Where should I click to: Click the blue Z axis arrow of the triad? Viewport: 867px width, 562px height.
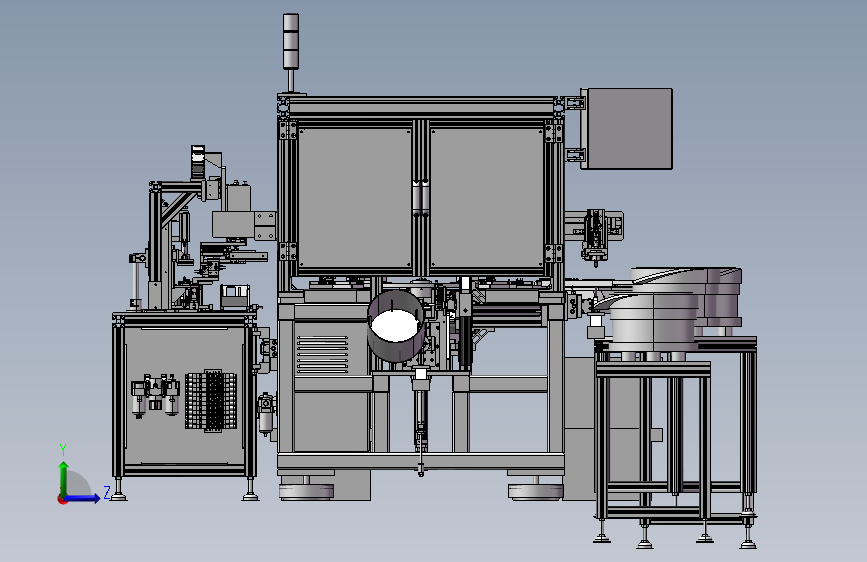point(83,498)
